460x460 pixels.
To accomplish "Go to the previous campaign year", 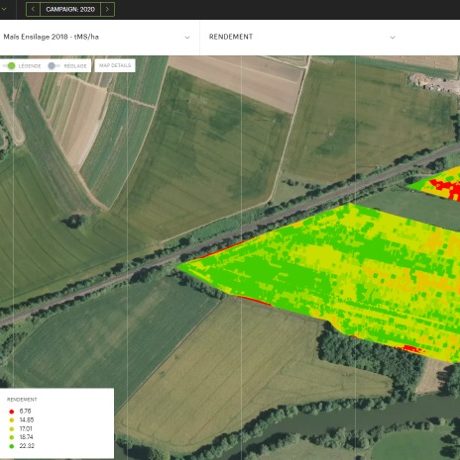I will 33,9.
